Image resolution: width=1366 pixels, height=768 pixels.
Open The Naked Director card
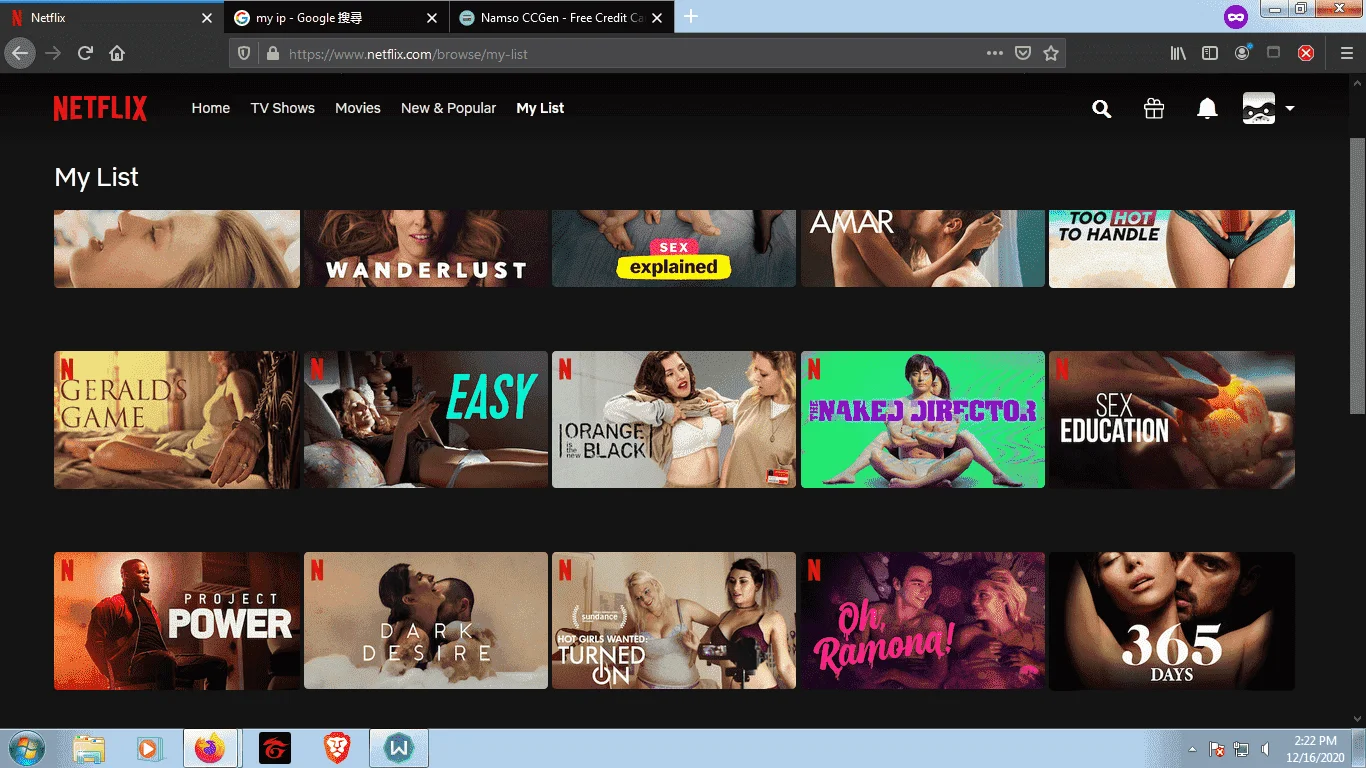pos(923,420)
